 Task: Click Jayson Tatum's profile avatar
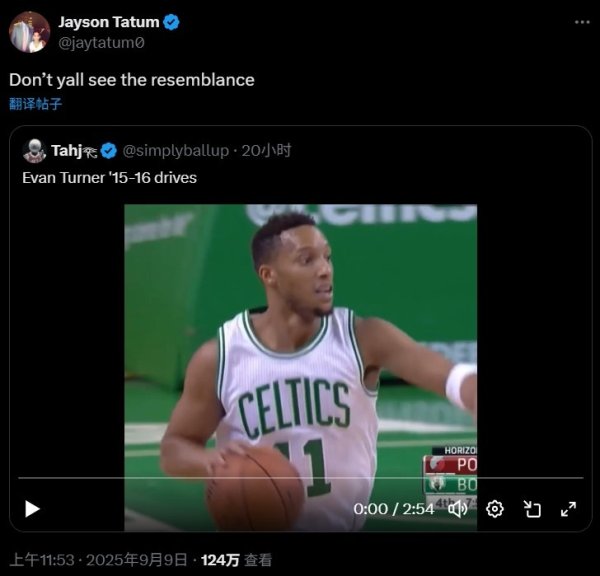click(29, 32)
